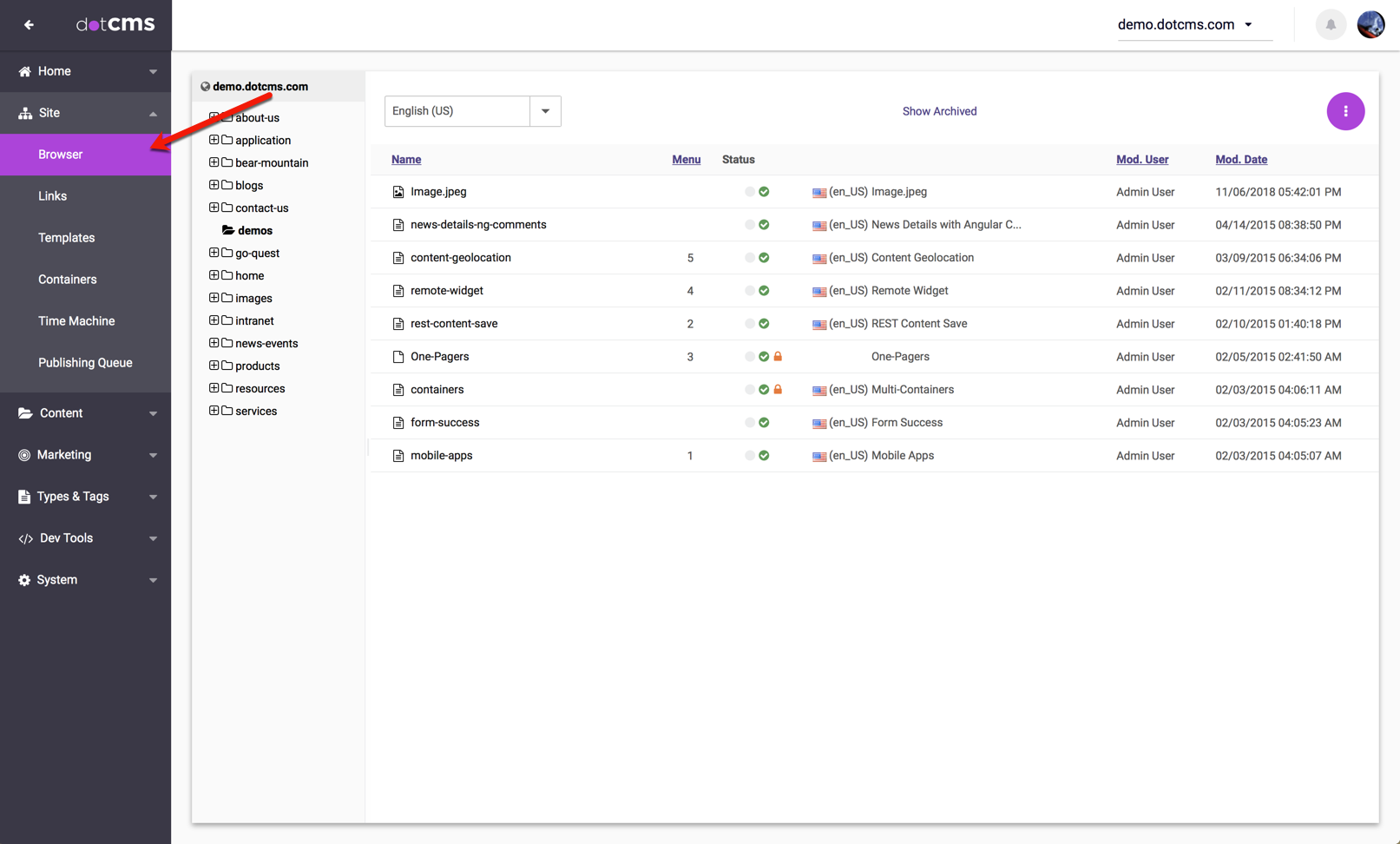Open the demo.dotcms.com site selector
This screenshot has height=844, width=1400.
(x=1186, y=24)
